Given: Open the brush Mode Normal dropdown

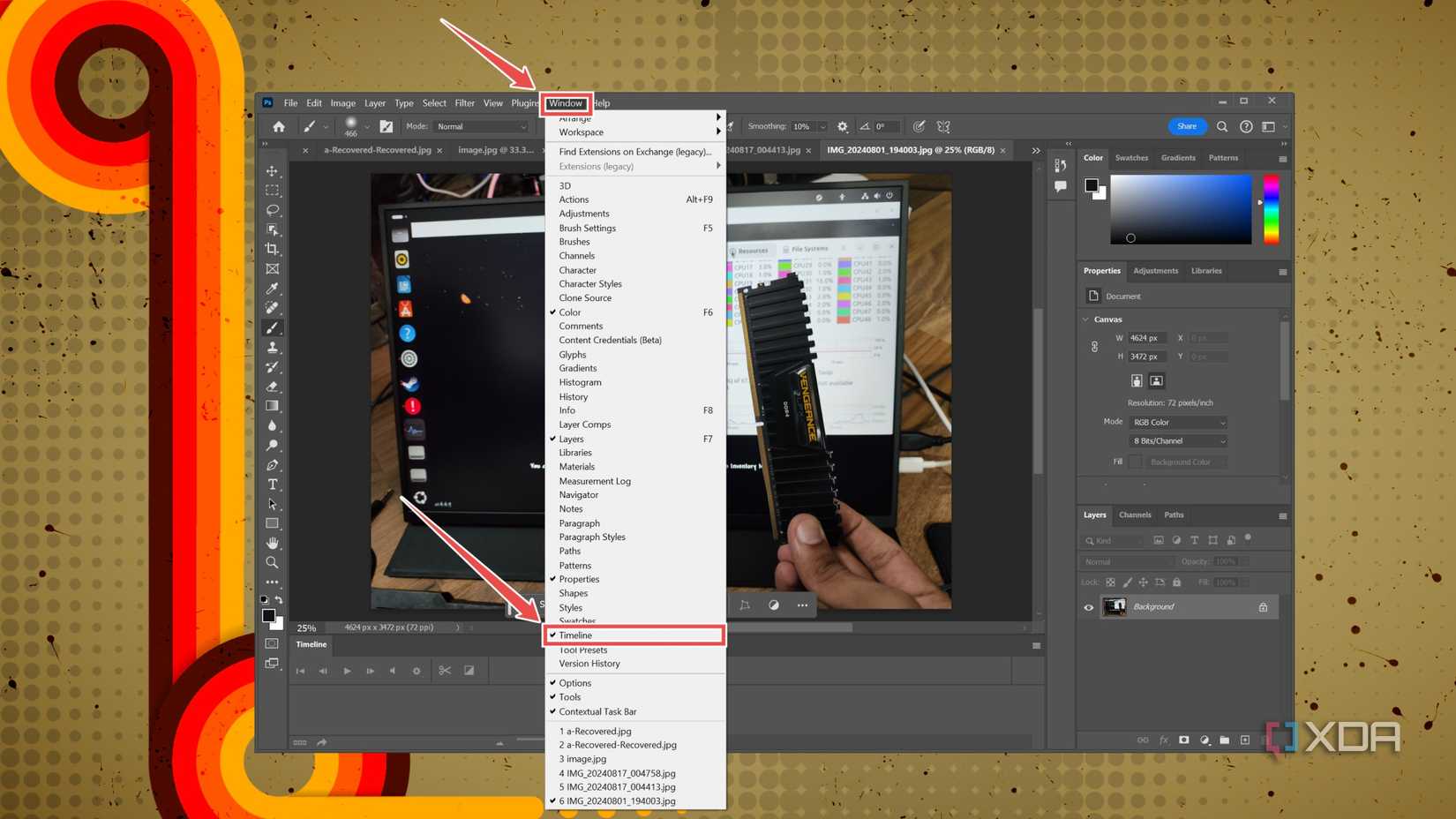Looking at the screenshot, I should 481,126.
